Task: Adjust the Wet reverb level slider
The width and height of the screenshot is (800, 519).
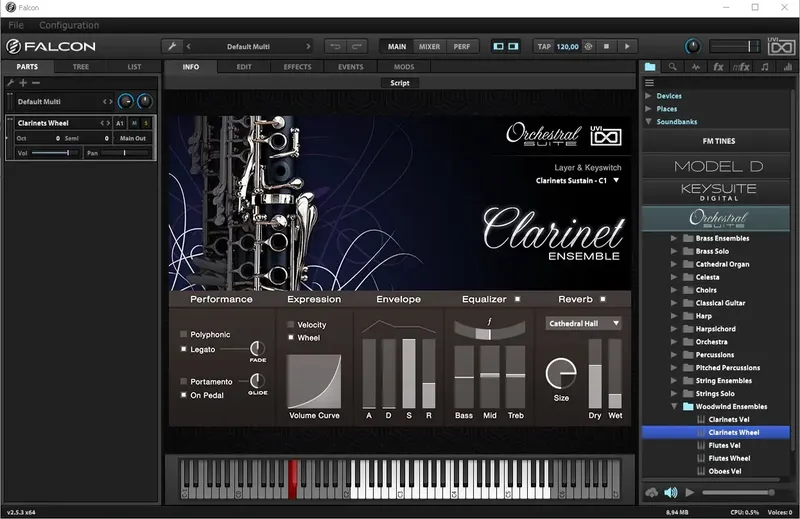Action: 615,374
